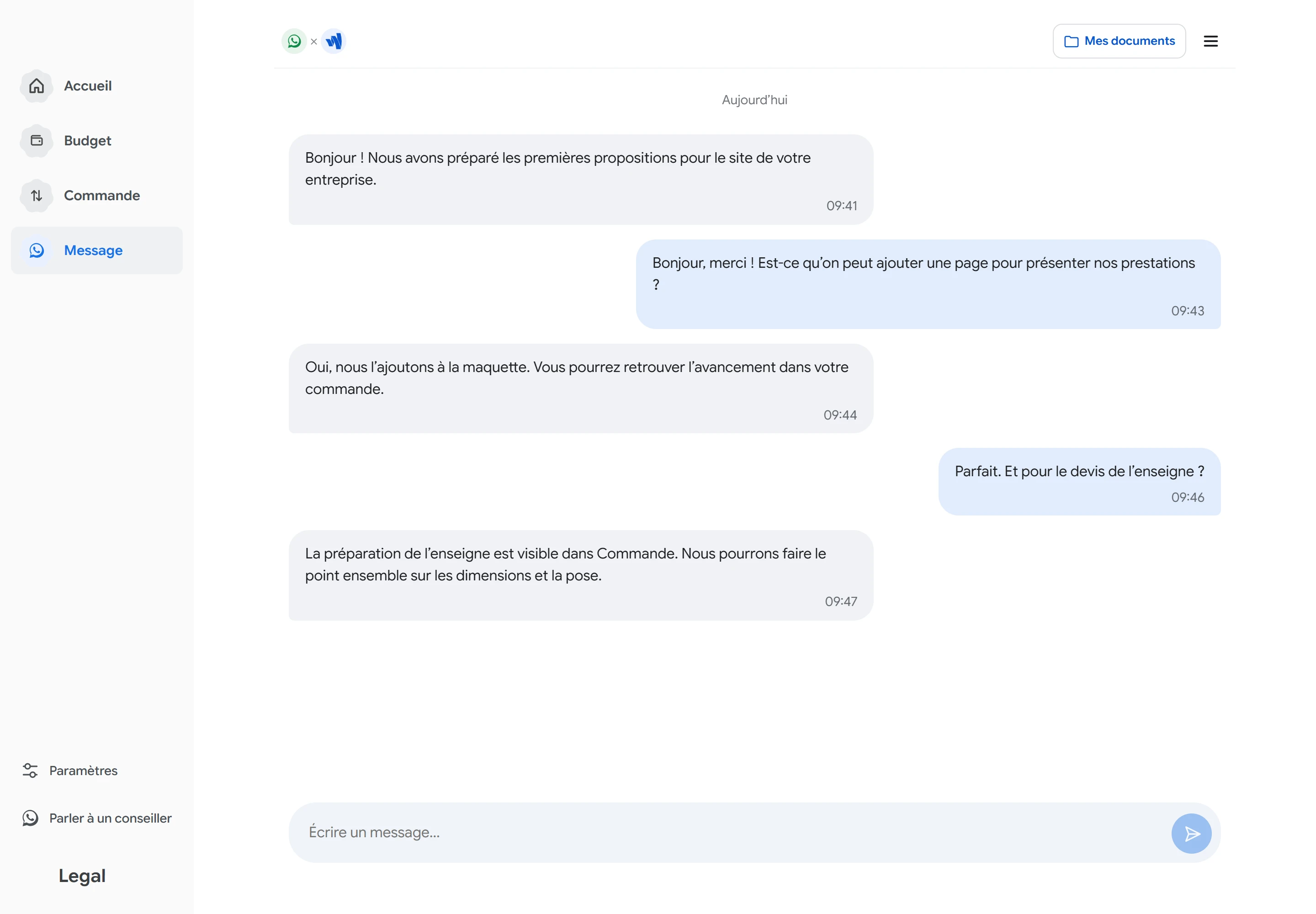Click the Aujourd'hui date label
The image size is (1316, 914).
point(754,100)
